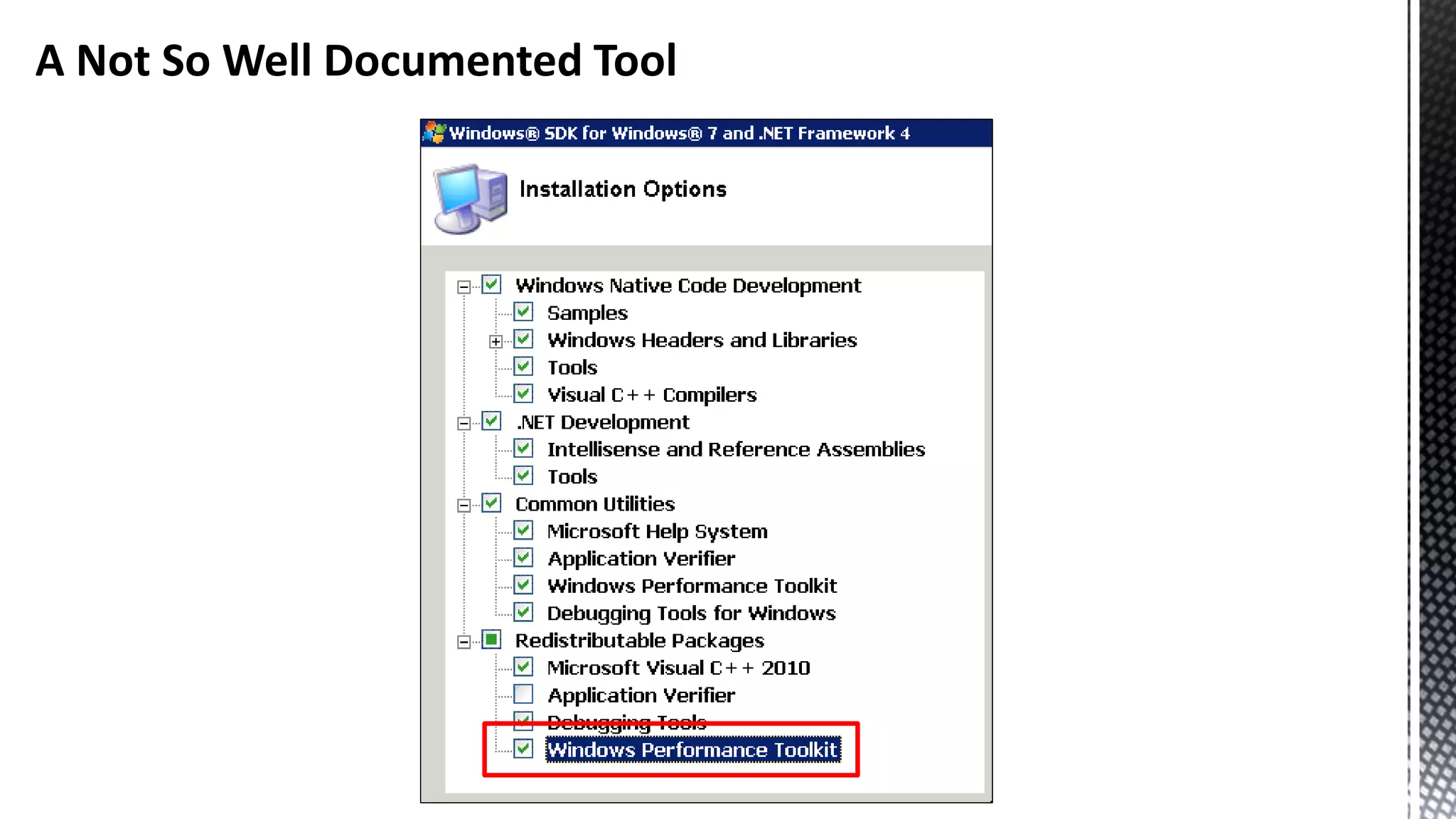Check Application Verifier under Redistributable Packages
The width and height of the screenshot is (1456, 819).
tap(523, 694)
